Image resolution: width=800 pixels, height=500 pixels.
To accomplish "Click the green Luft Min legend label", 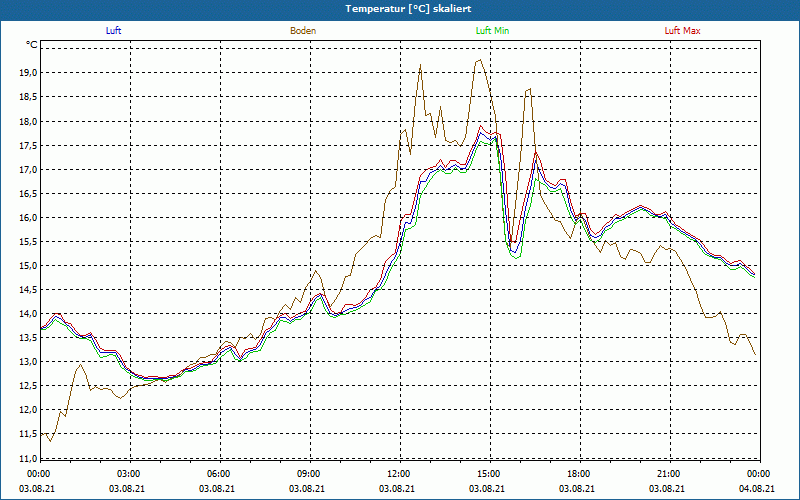I will click(x=492, y=31).
